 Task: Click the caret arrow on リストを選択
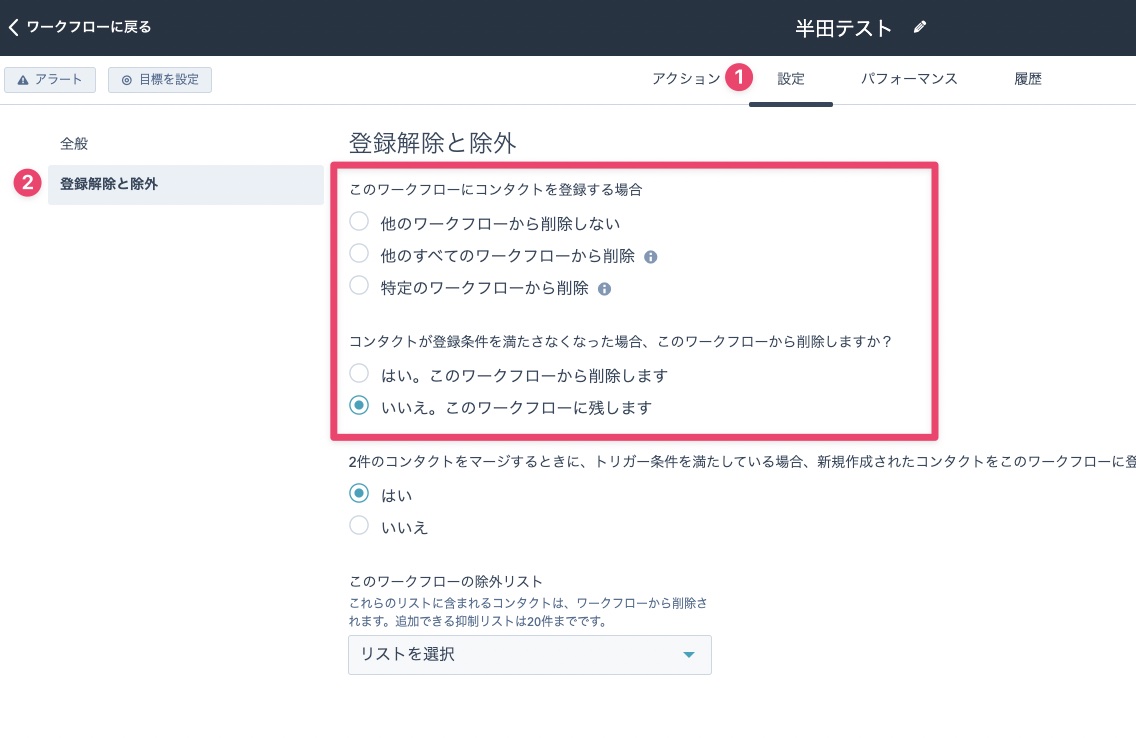(x=688, y=655)
